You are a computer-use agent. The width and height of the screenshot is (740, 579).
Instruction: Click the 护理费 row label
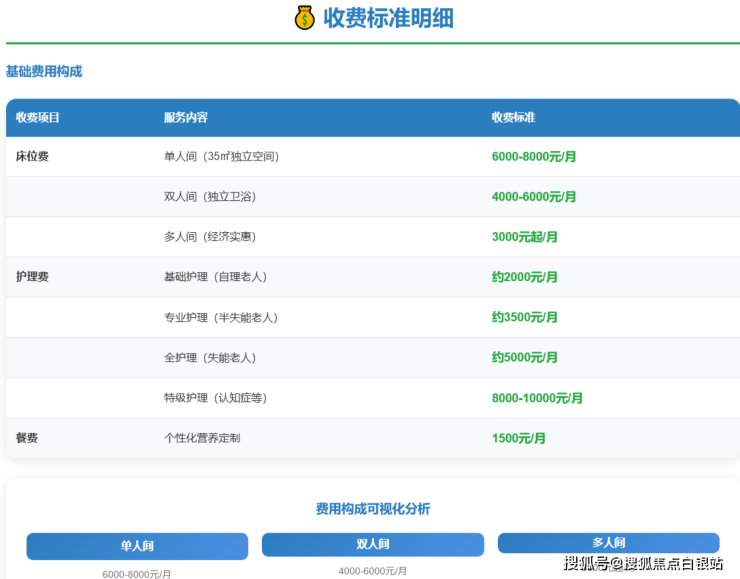coord(32,277)
